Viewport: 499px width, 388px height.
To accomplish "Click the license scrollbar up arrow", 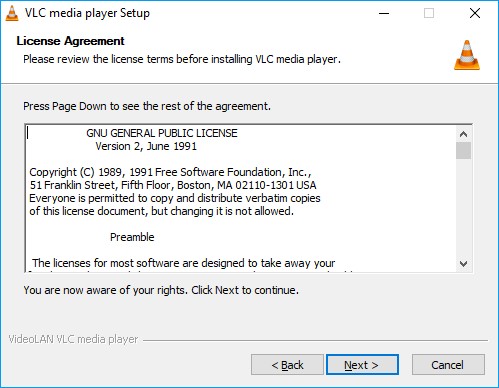I will click(463, 134).
